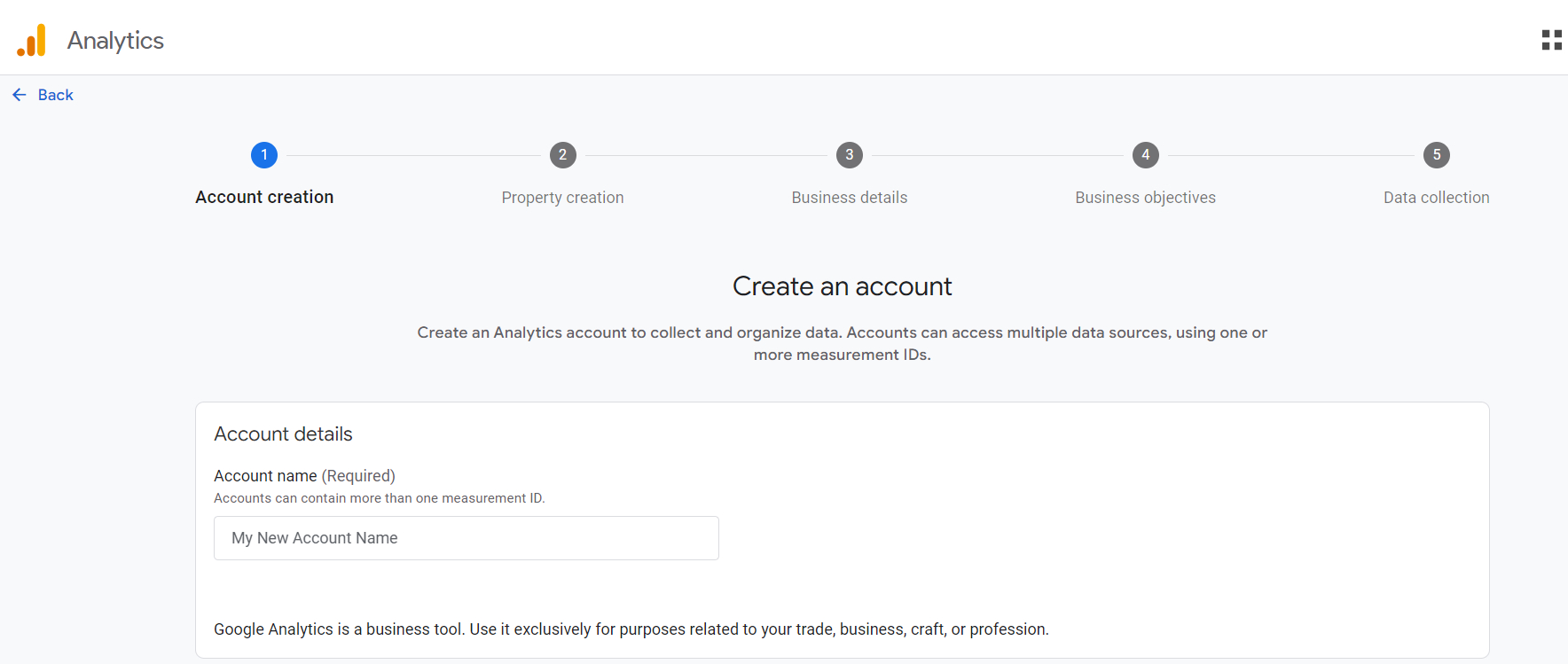Go to the Business details step label
This screenshot has width=1568, height=664.
click(850, 198)
